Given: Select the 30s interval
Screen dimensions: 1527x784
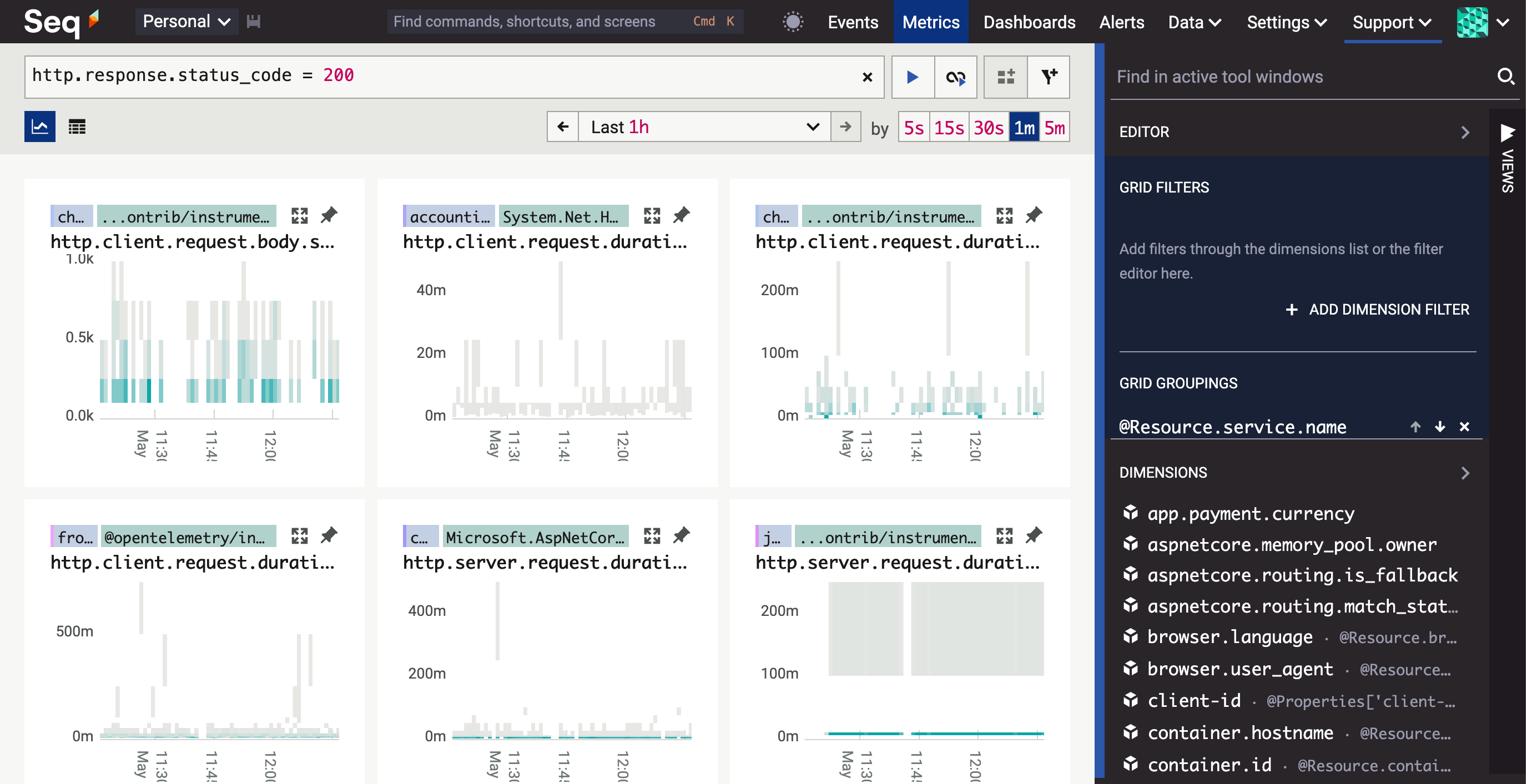Looking at the screenshot, I should pos(988,128).
